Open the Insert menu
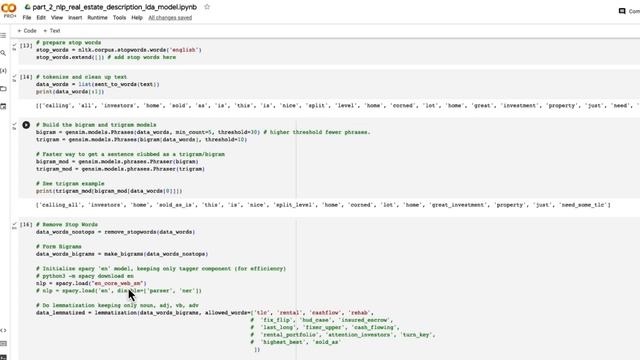This screenshot has width=640, height=360. 75,18
